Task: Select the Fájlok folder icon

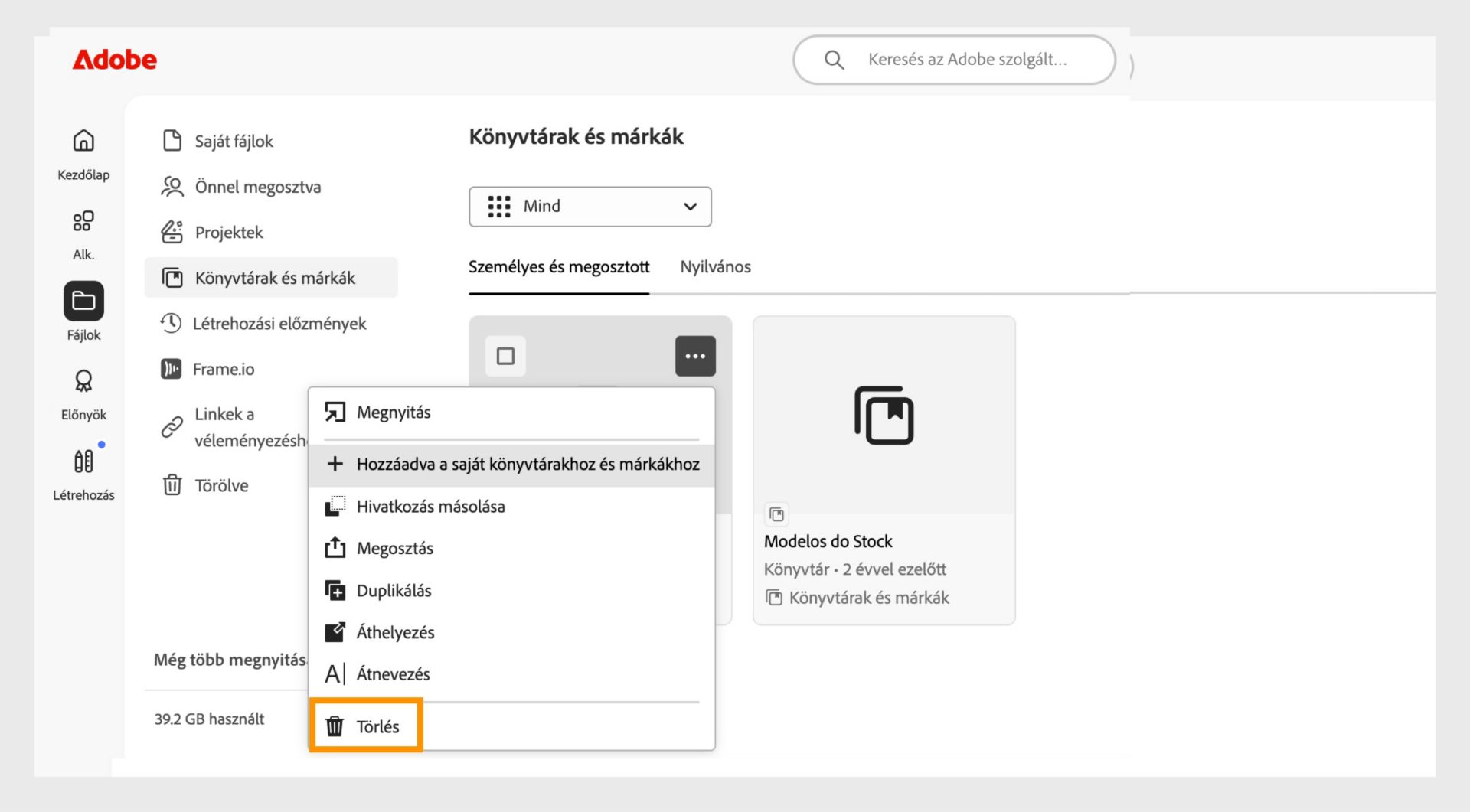Action: point(83,301)
